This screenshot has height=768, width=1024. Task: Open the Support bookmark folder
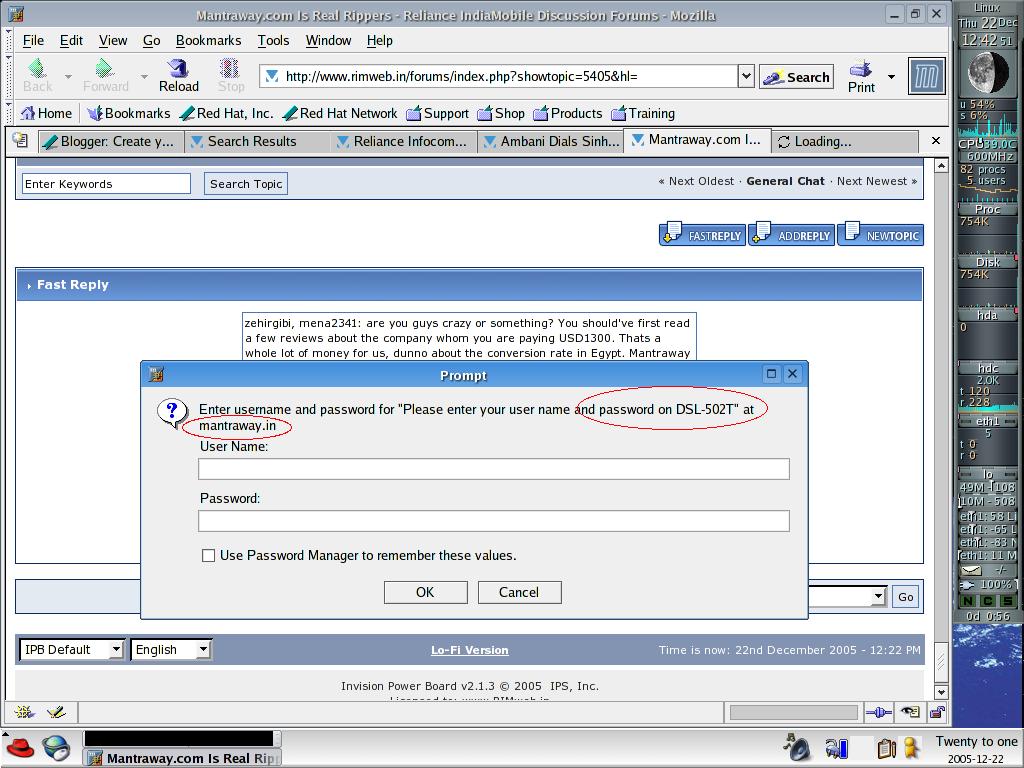coord(438,113)
